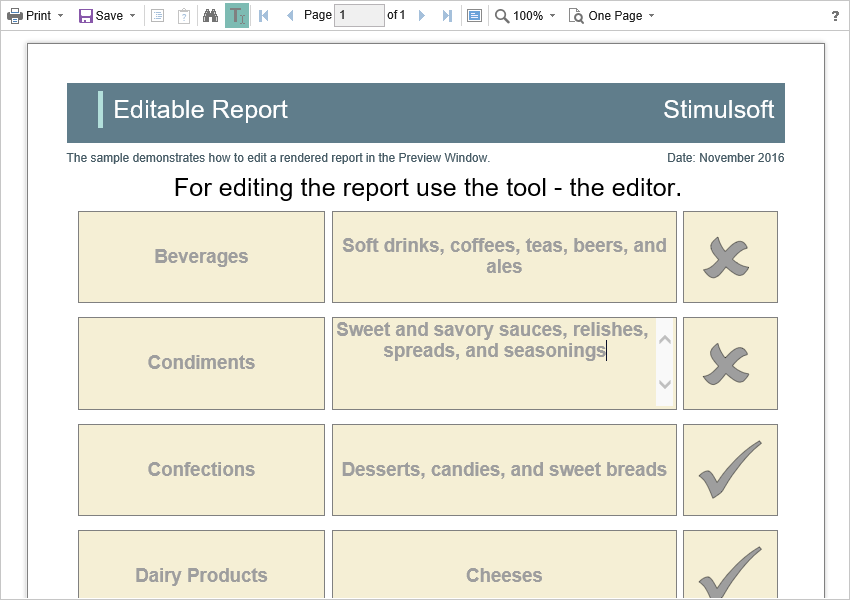
Task: Click the Bookmarks panel icon
Action: point(158,16)
